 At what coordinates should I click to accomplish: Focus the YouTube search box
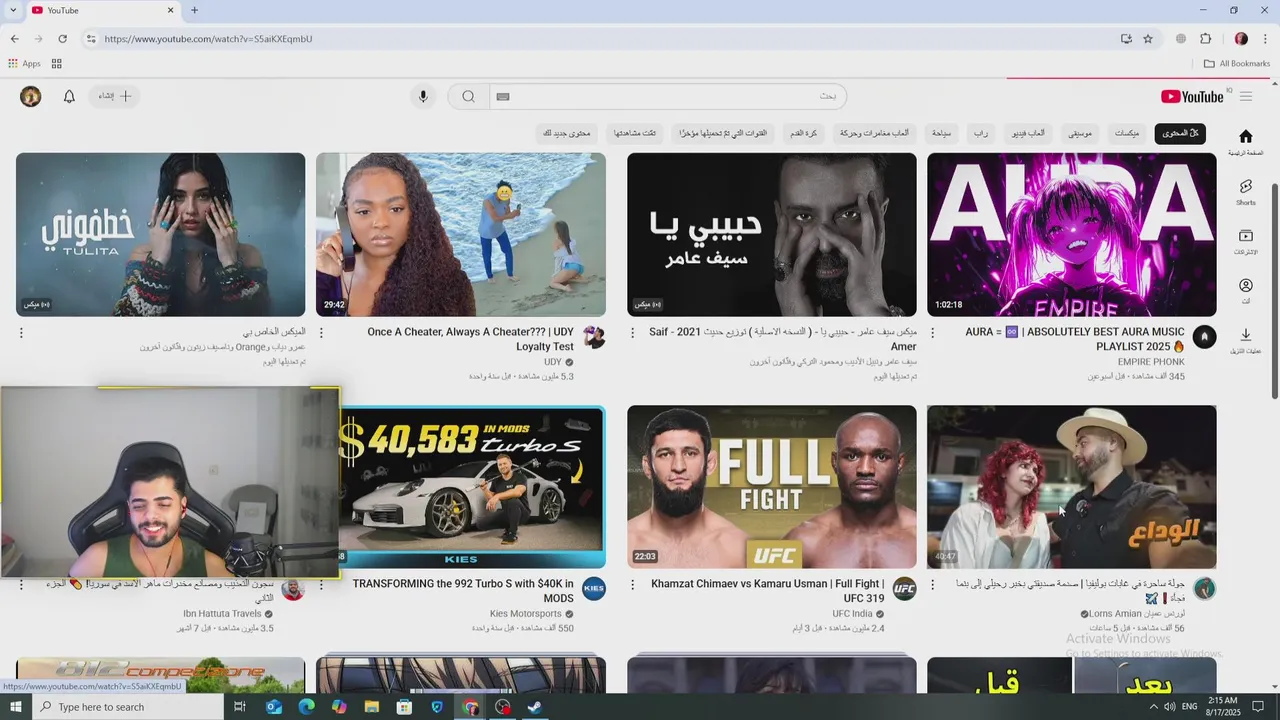[667, 96]
